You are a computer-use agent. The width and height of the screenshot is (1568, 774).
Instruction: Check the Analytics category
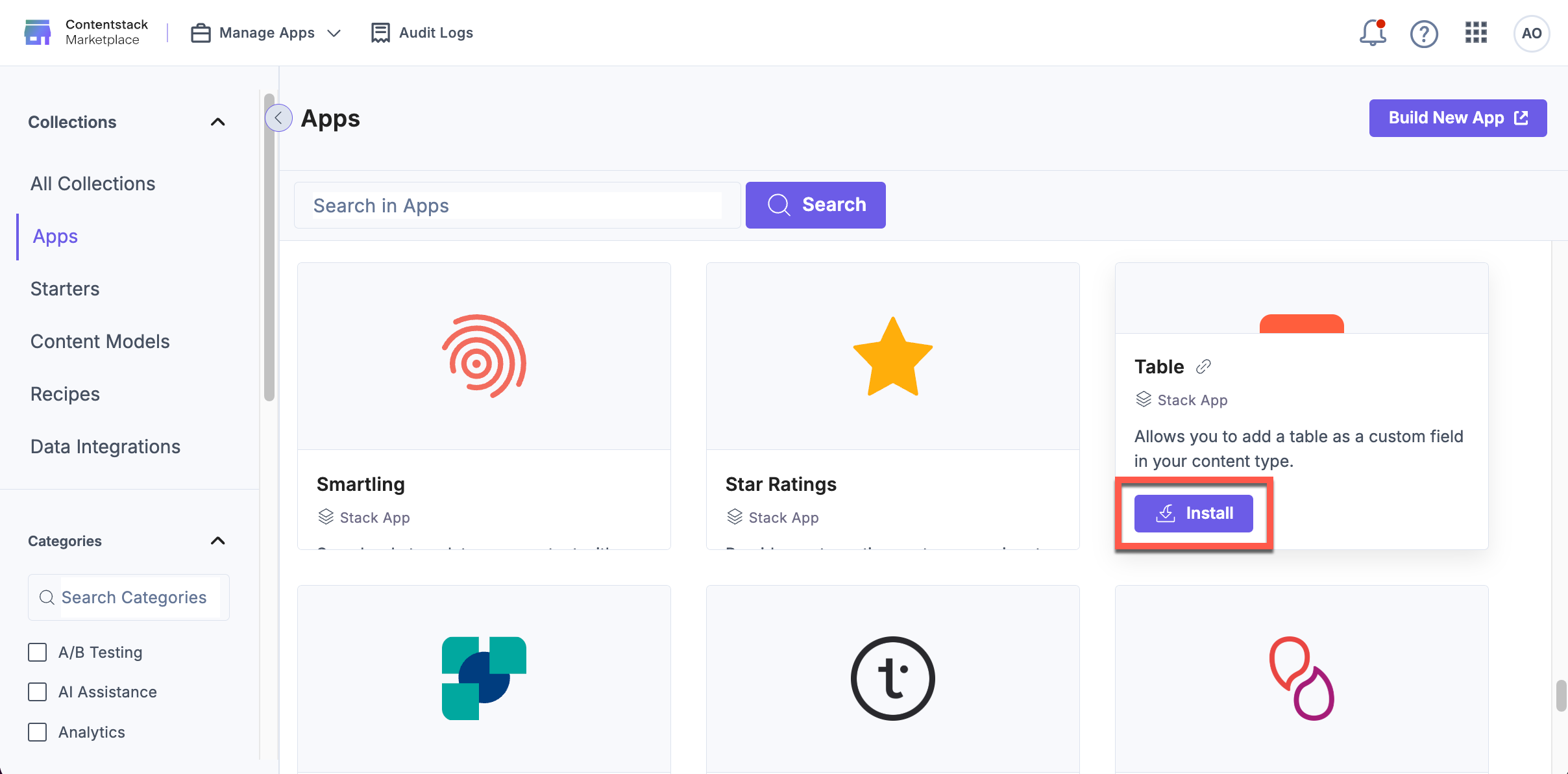coord(38,732)
